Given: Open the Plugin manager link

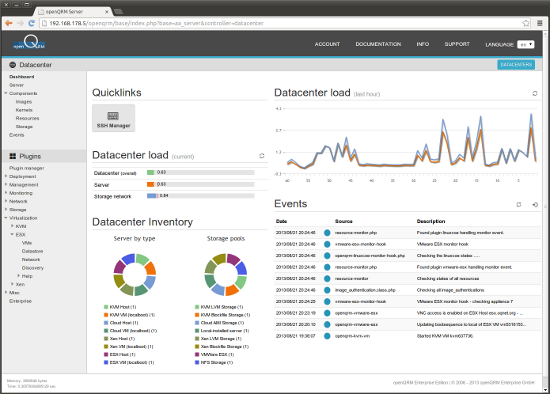Looking at the screenshot, I should click(x=27, y=168).
